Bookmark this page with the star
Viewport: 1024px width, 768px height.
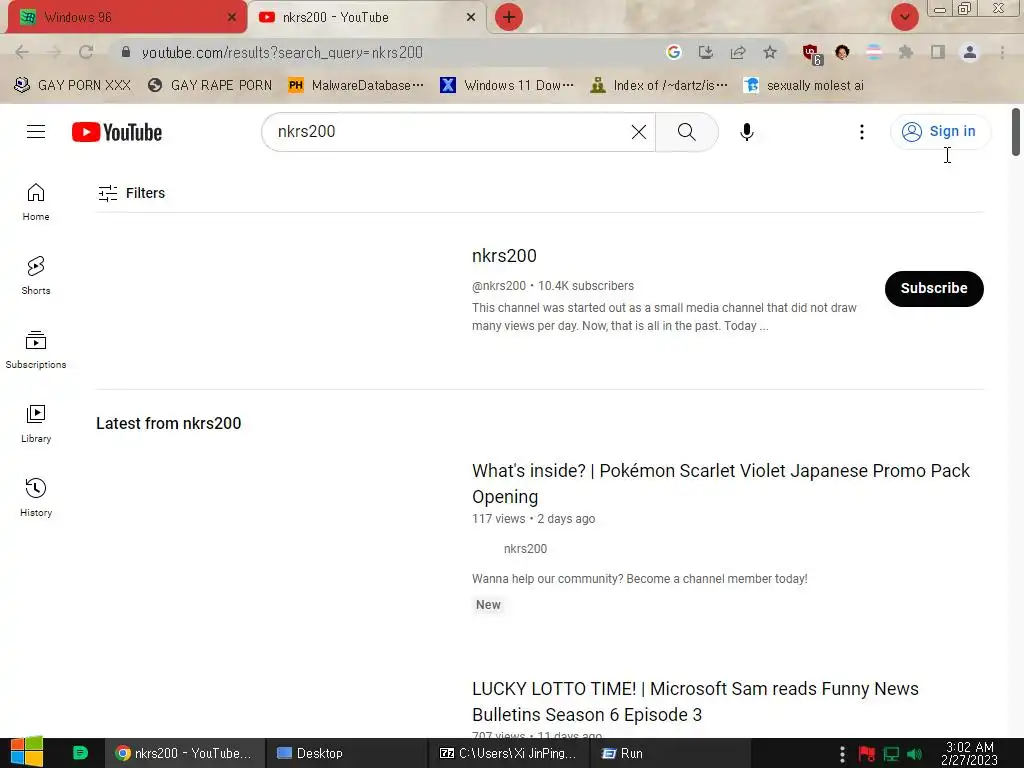click(770, 52)
